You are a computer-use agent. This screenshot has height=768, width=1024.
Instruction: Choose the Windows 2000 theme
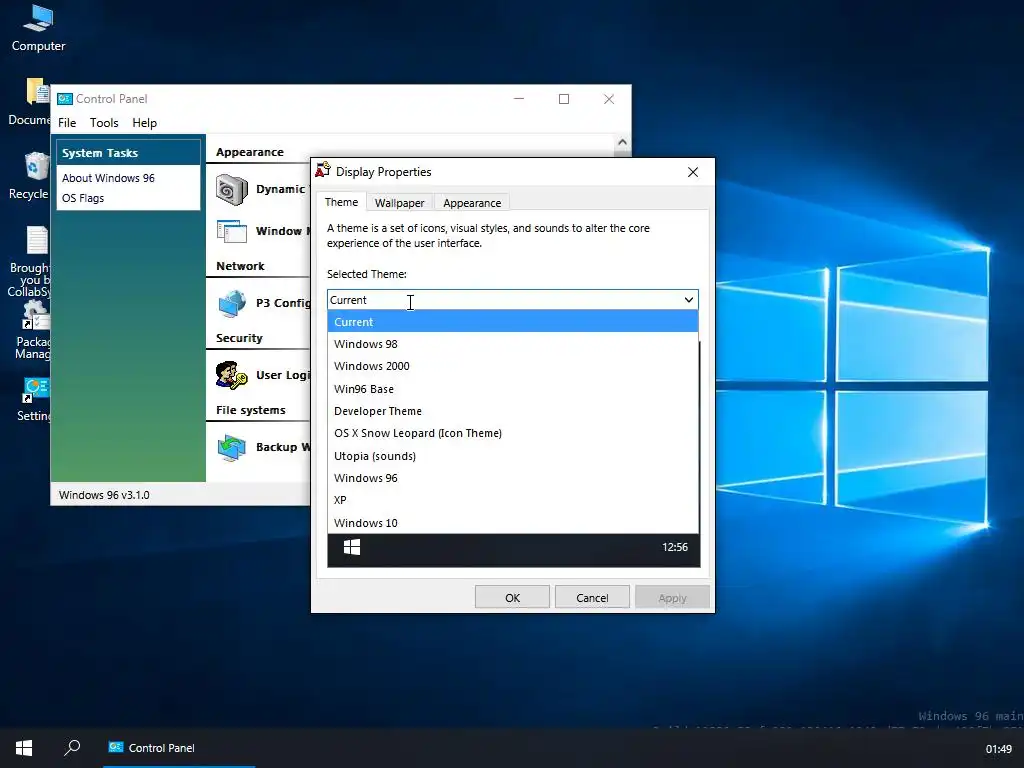[x=513, y=366]
